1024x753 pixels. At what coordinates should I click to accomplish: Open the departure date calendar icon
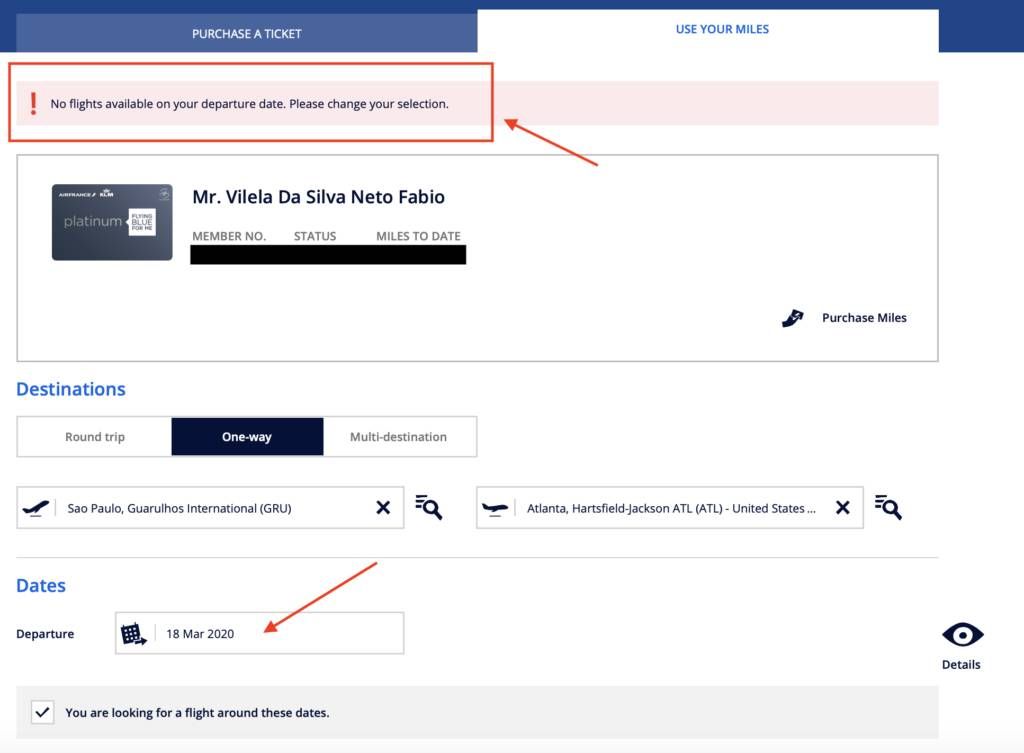134,633
